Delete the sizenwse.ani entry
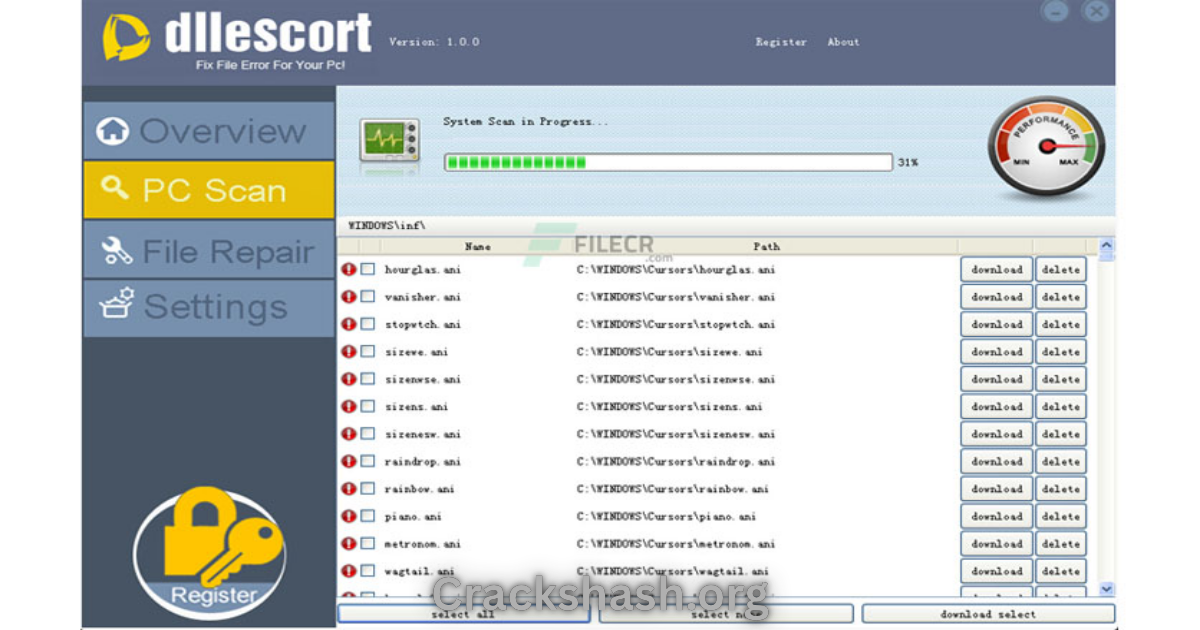Image resolution: width=1200 pixels, height=630 pixels. [x=1061, y=379]
